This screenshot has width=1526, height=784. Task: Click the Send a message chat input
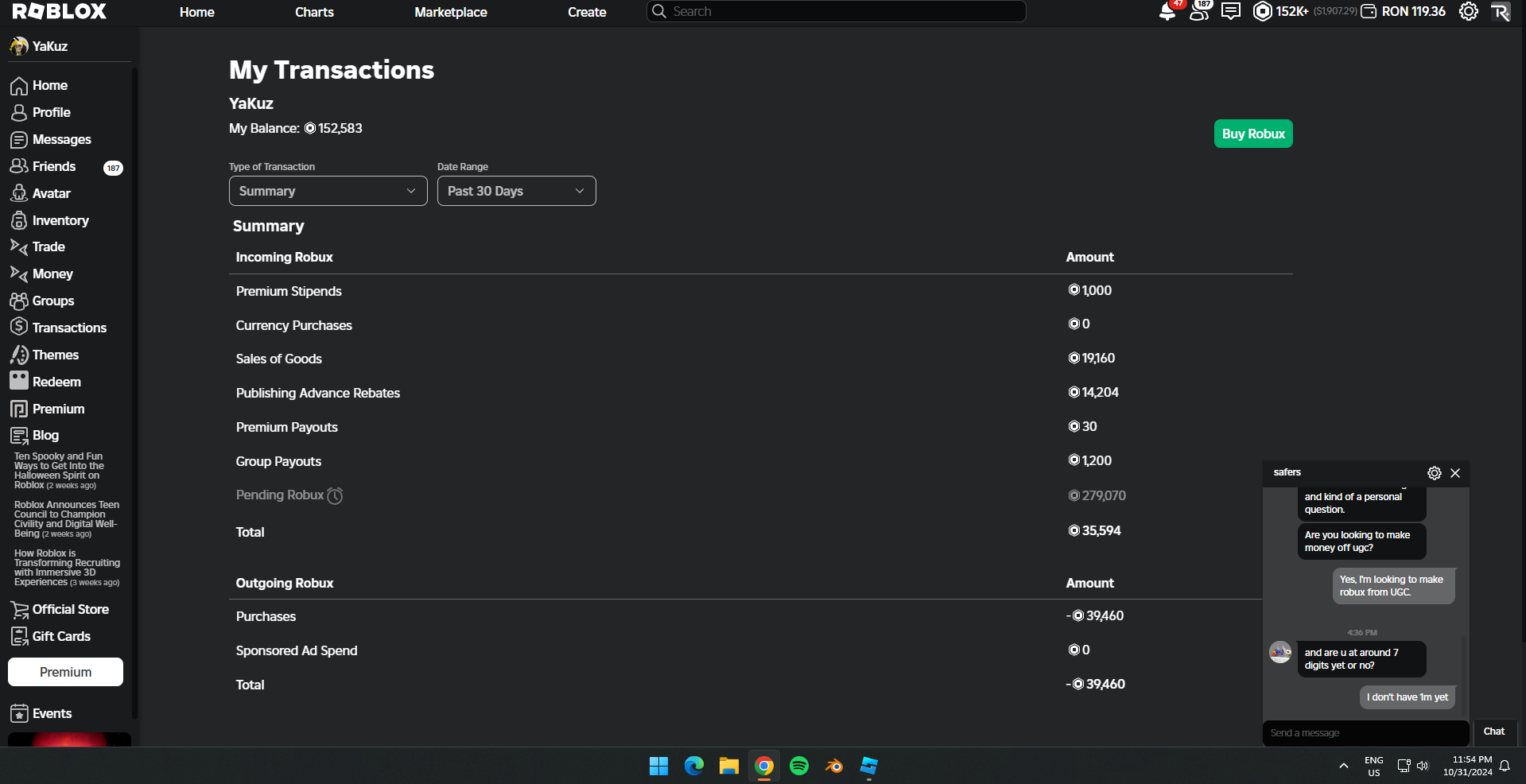click(1366, 733)
